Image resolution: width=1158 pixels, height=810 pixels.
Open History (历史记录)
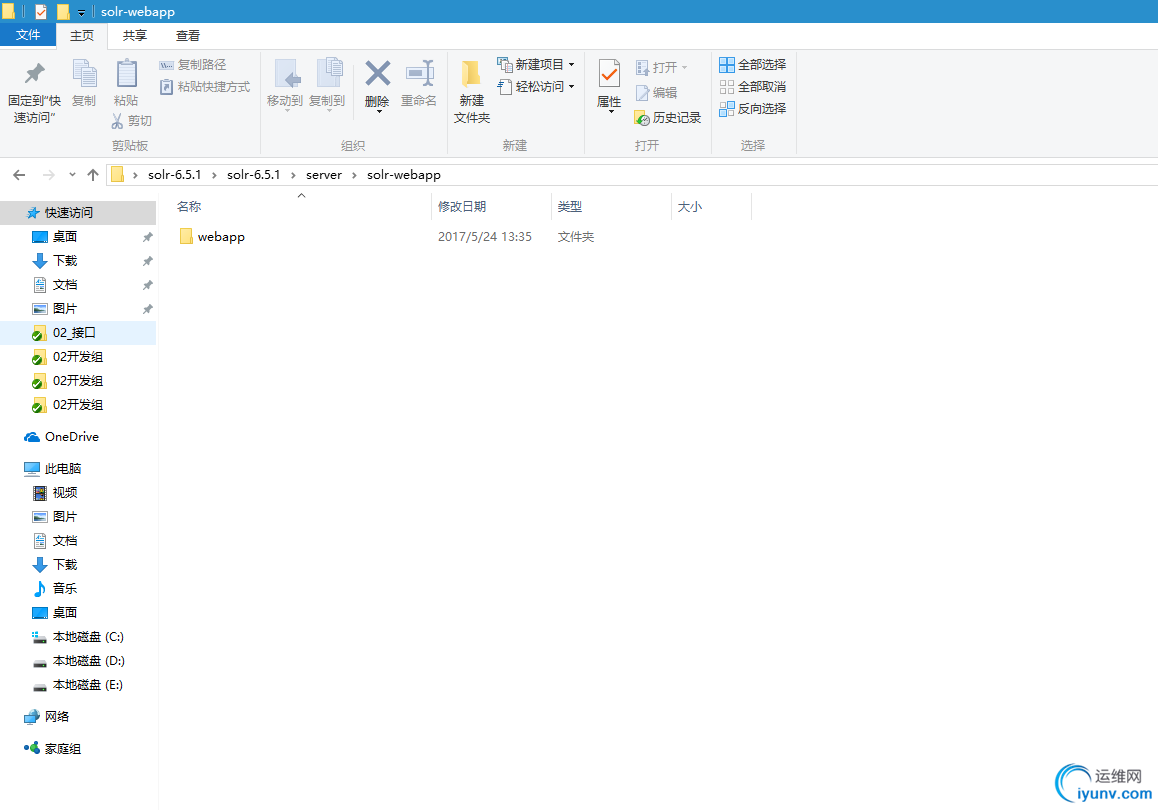pos(668,117)
